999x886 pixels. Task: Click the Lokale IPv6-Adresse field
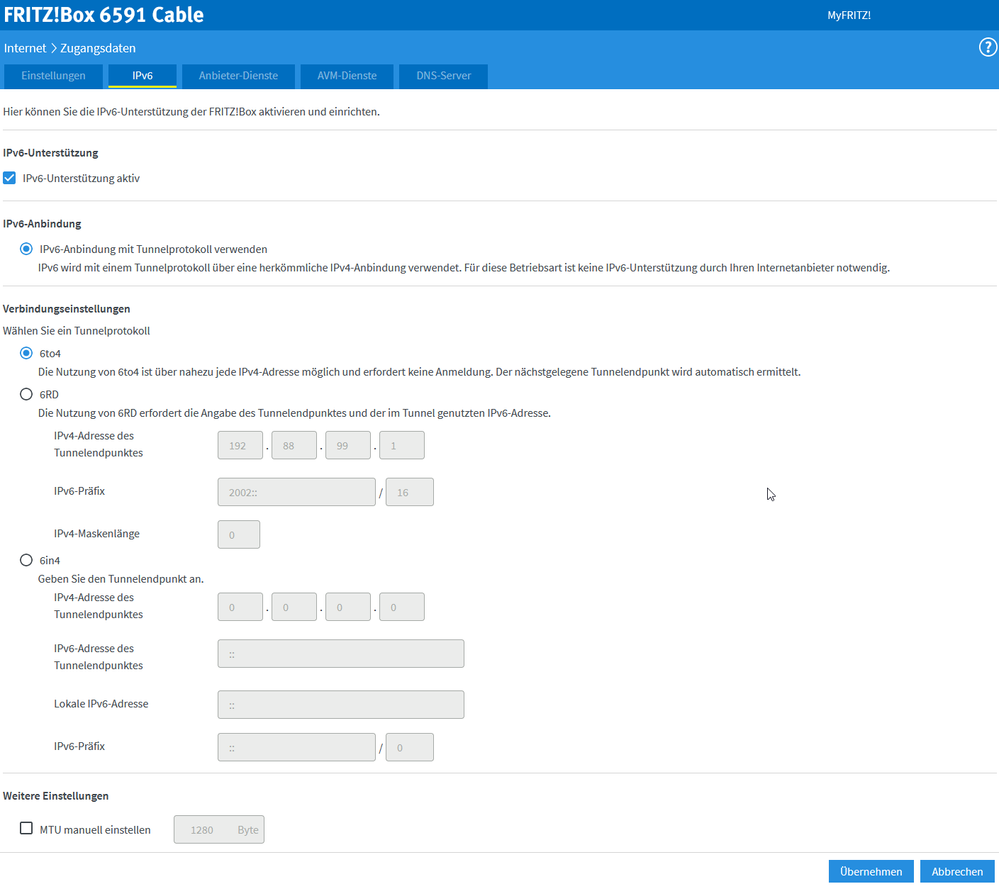tap(341, 704)
